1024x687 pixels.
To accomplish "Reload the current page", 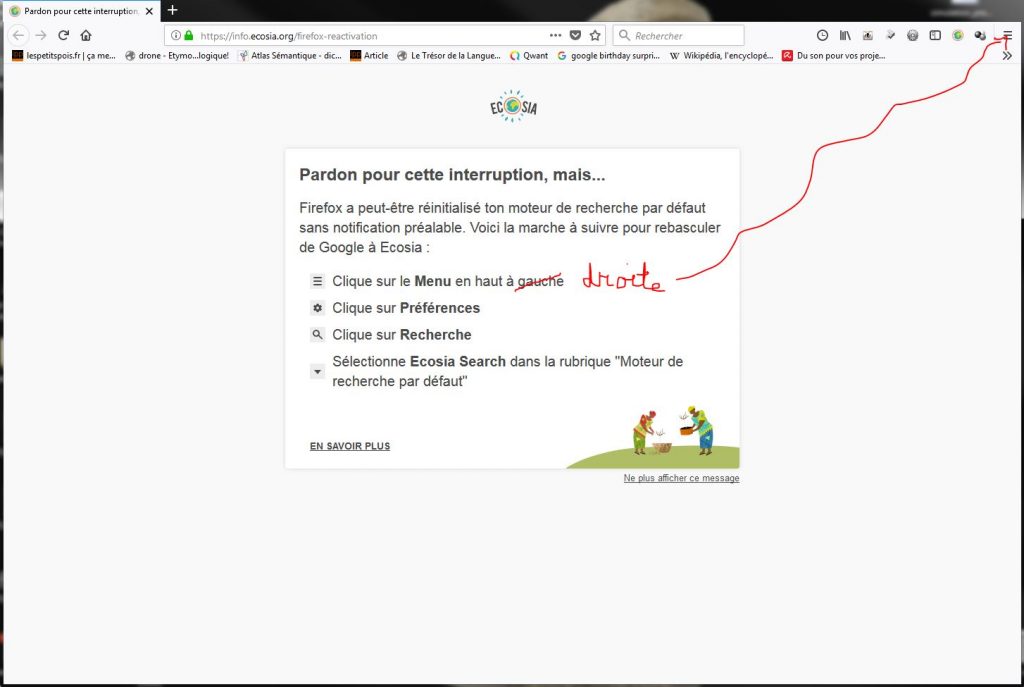I will 63,35.
